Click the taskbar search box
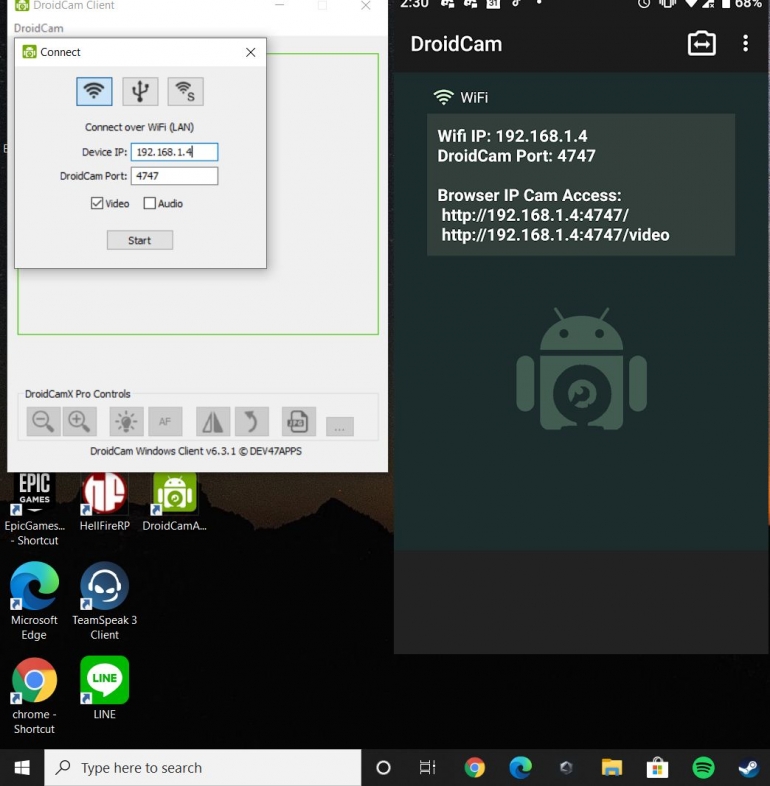 point(203,767)
